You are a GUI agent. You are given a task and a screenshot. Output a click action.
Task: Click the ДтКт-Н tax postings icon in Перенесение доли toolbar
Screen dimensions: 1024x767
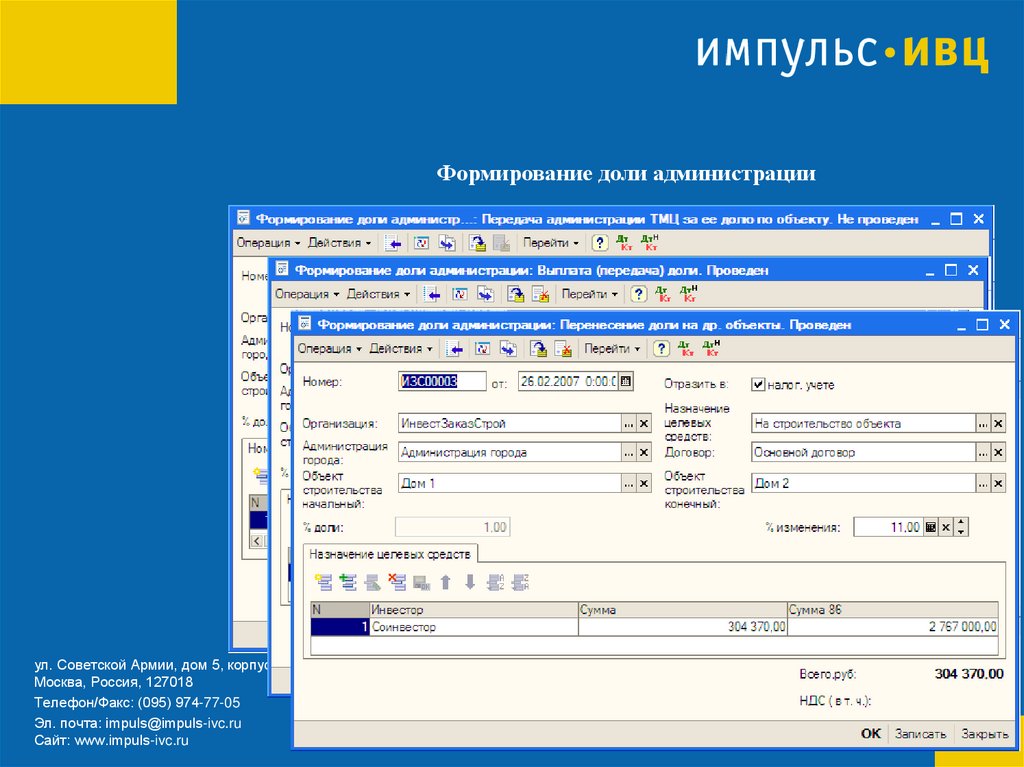point(711,348)
